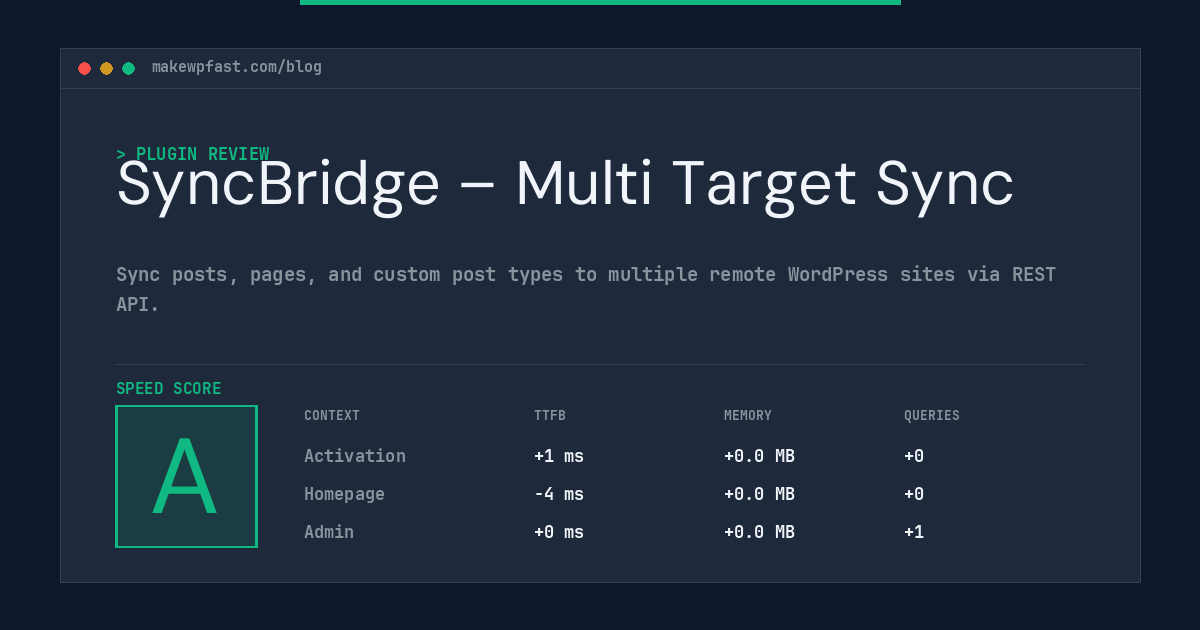Click the CONTEXT column header
This screenshot has width=1200, height=630.
(332, 416)
